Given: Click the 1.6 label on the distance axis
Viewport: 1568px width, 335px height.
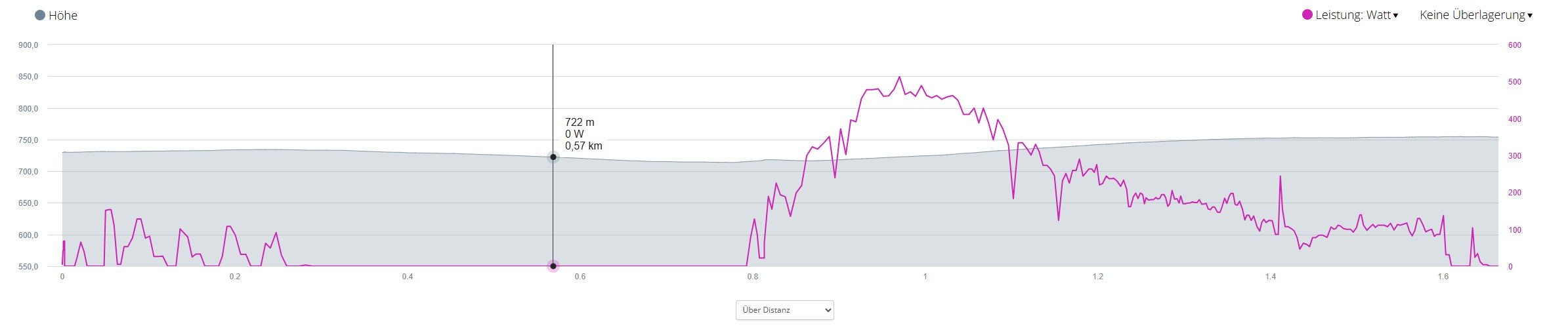Looking at the screenshot, I should tap(1443, 277).
